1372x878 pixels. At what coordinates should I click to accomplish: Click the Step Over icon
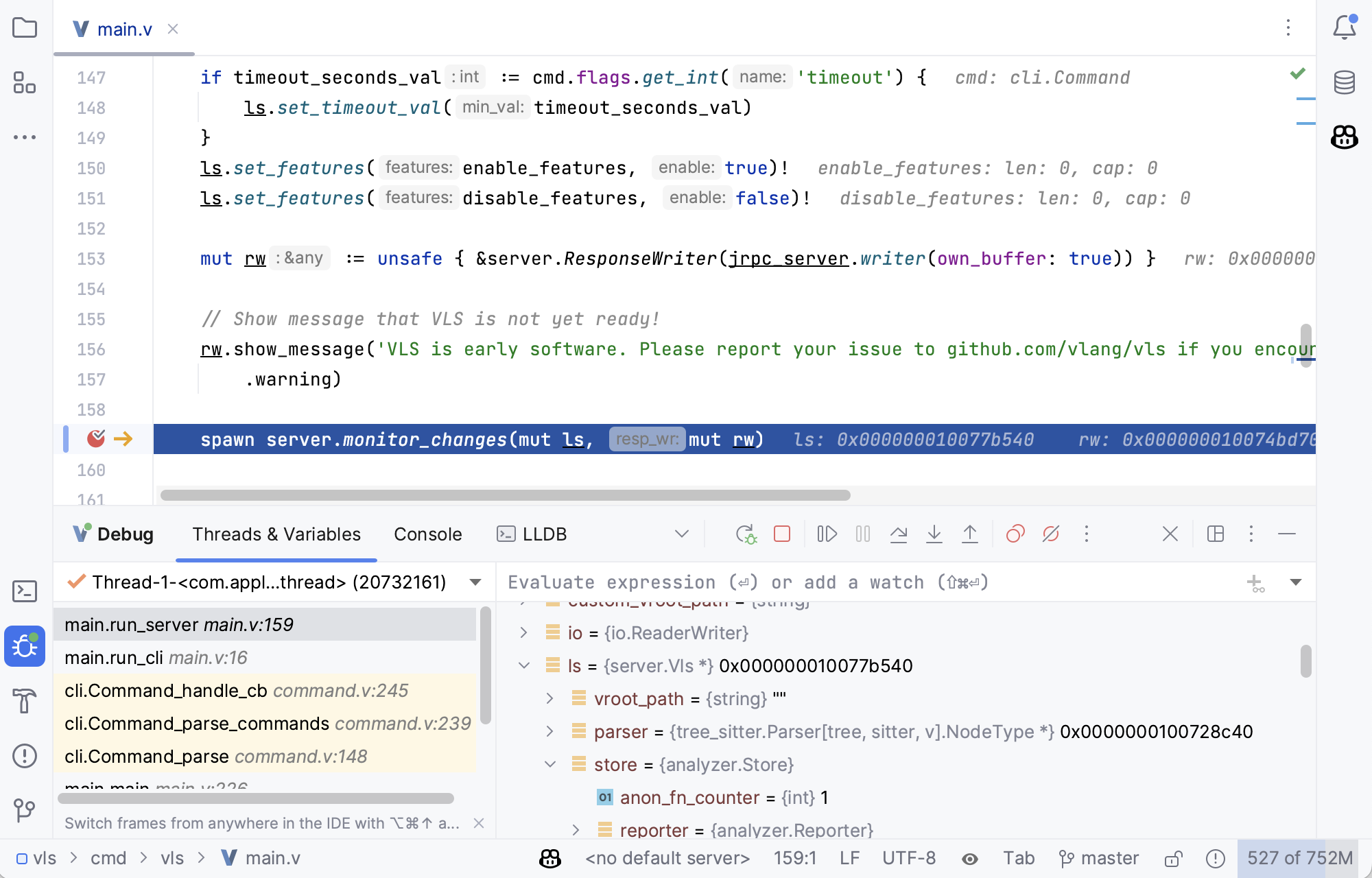click(898, 534)
